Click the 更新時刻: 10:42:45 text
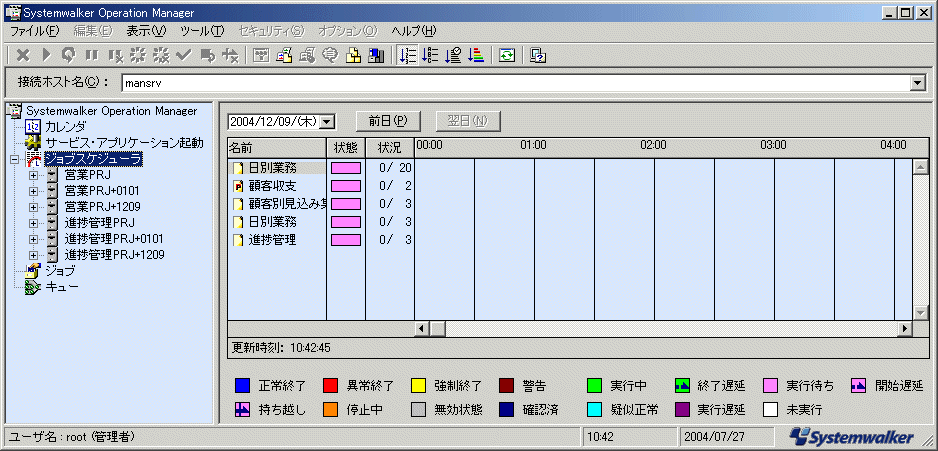 [282, 348]
